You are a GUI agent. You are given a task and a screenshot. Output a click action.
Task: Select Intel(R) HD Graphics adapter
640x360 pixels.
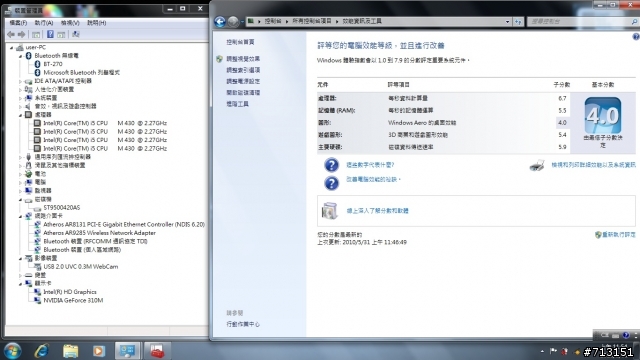pos(70,292)
